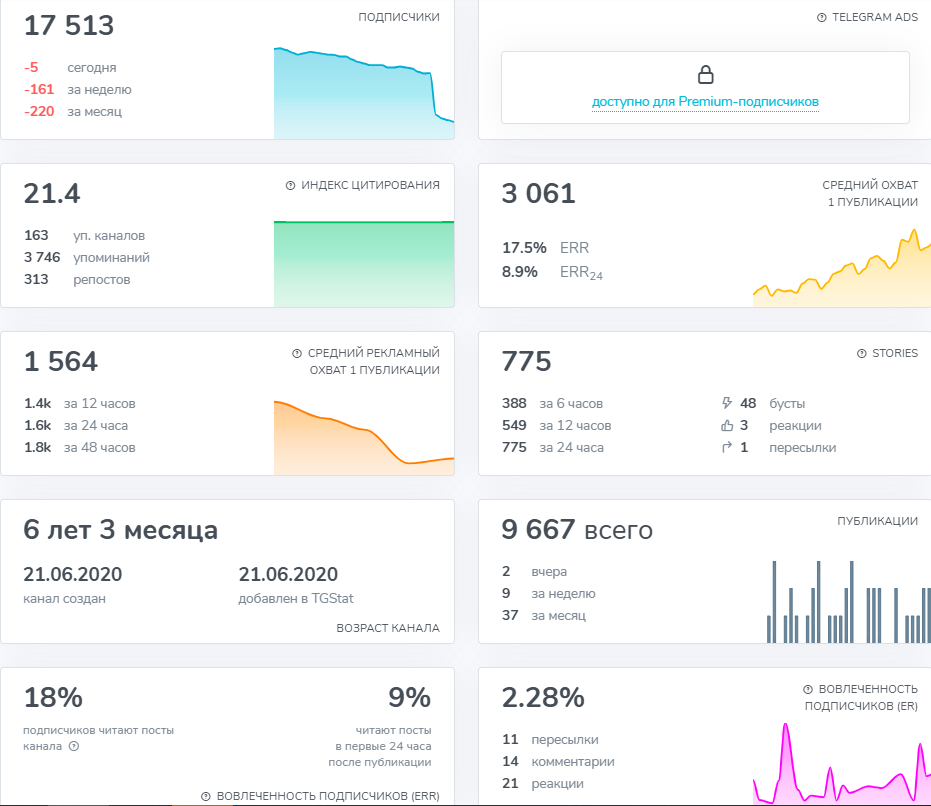Click the orange advertising reach chart
Screen dimensions: 931x806
364,438
